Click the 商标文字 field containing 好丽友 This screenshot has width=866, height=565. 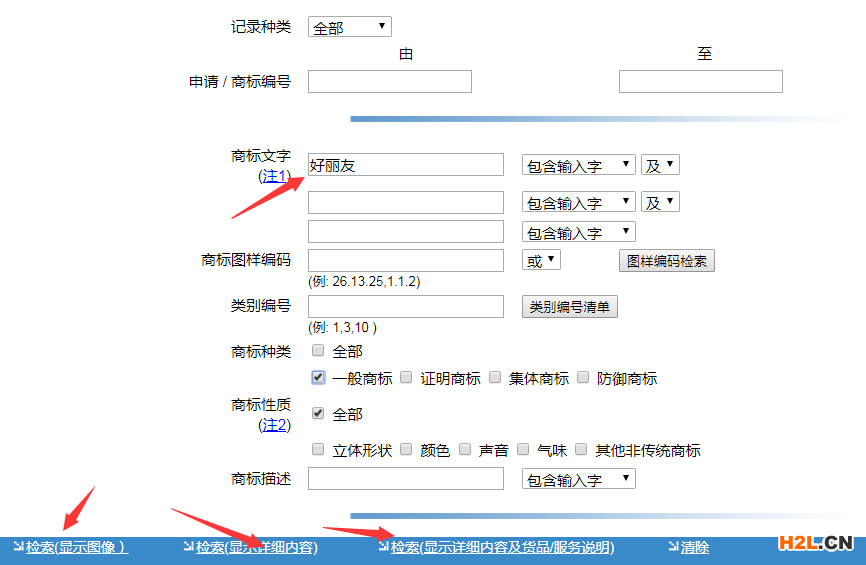coord(405,165)
